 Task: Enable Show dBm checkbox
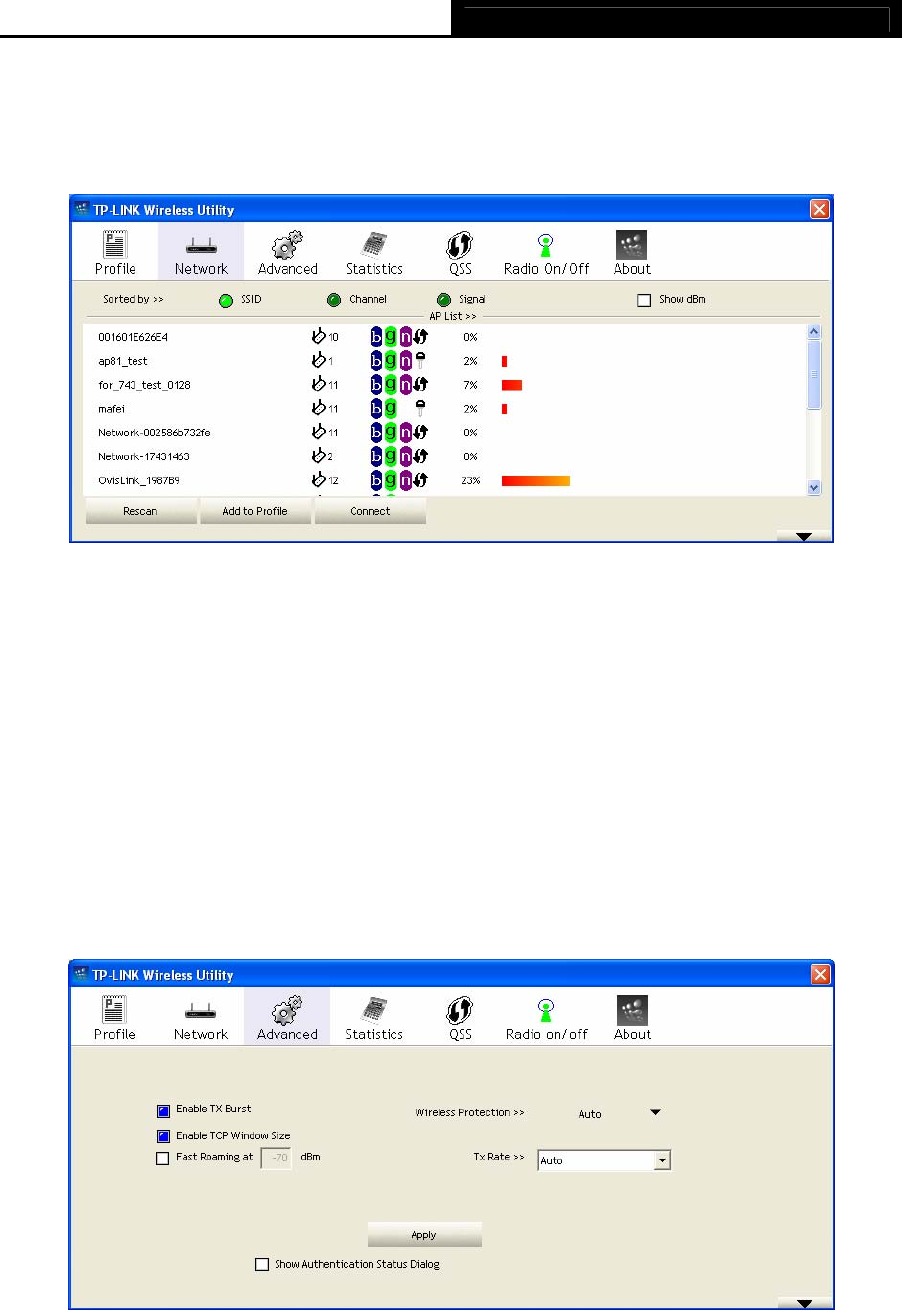point(644,300)
